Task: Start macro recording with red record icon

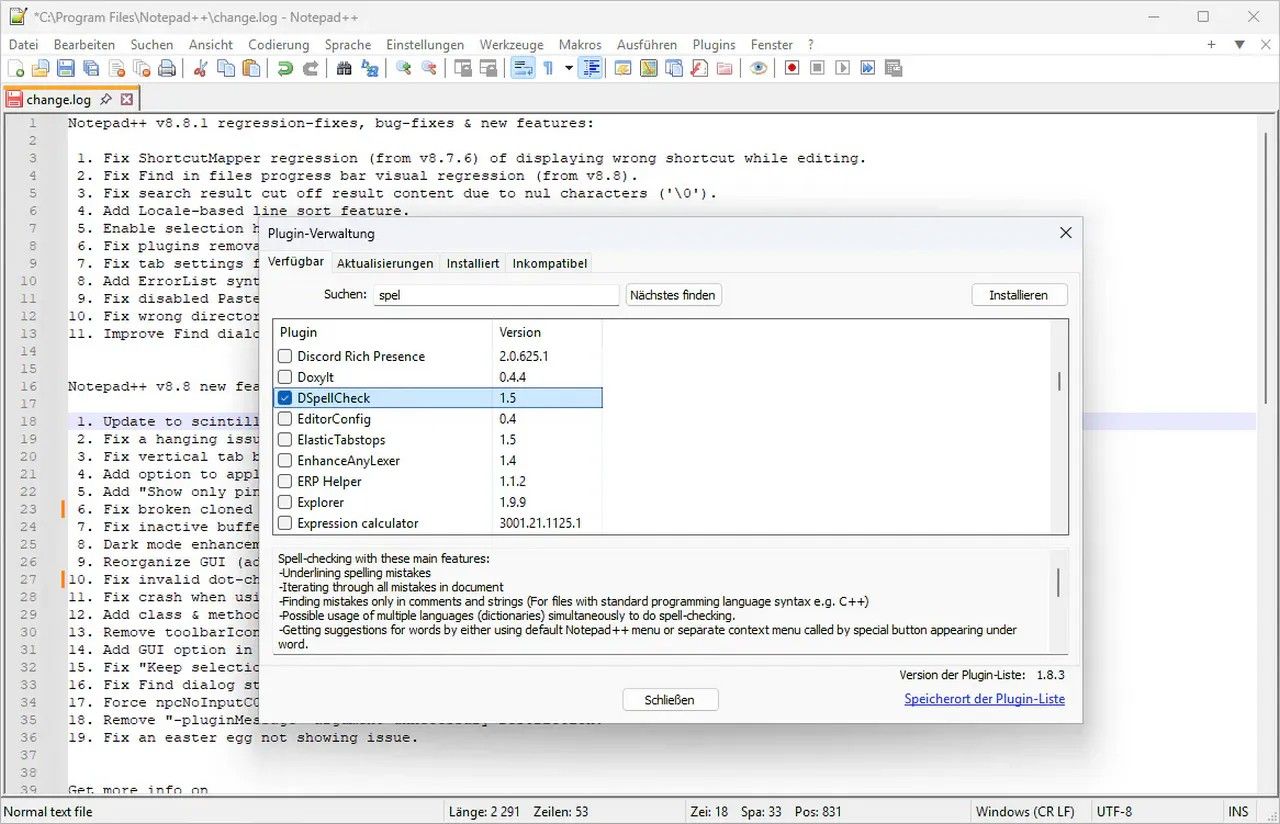Action: tap(792, 69)
